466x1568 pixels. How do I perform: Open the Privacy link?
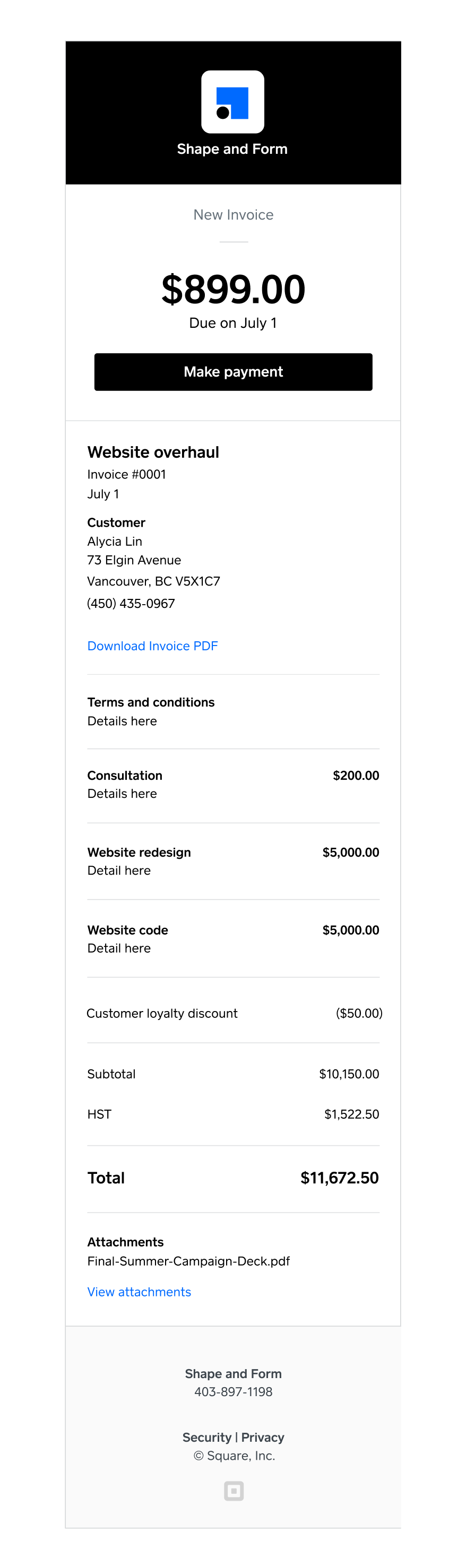(263, 1436)
